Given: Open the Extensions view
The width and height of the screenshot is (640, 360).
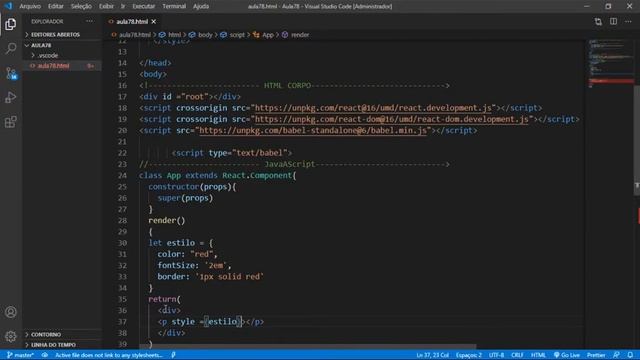Looking at the screenshot, I should 11,122.
